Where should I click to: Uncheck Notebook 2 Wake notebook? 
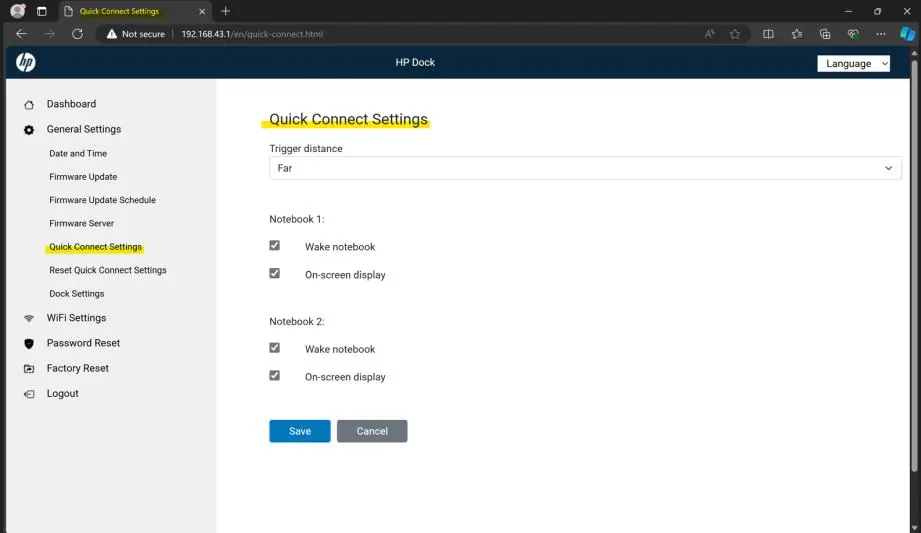(x=274, y=348)
